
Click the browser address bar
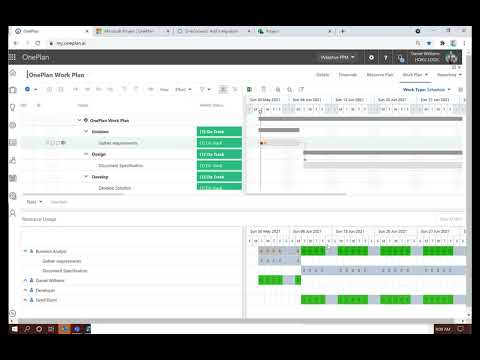pos(230,43)
